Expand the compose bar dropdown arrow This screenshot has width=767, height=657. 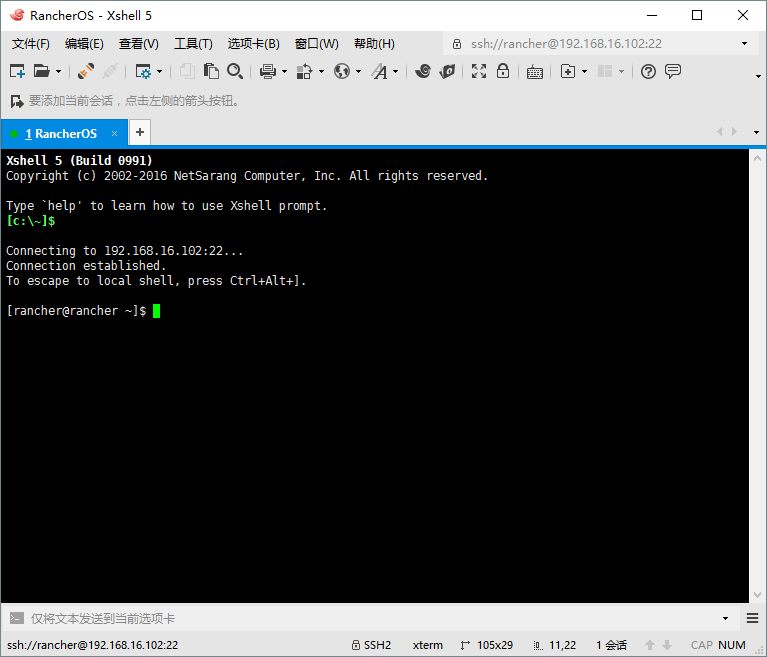coord(725,619)
